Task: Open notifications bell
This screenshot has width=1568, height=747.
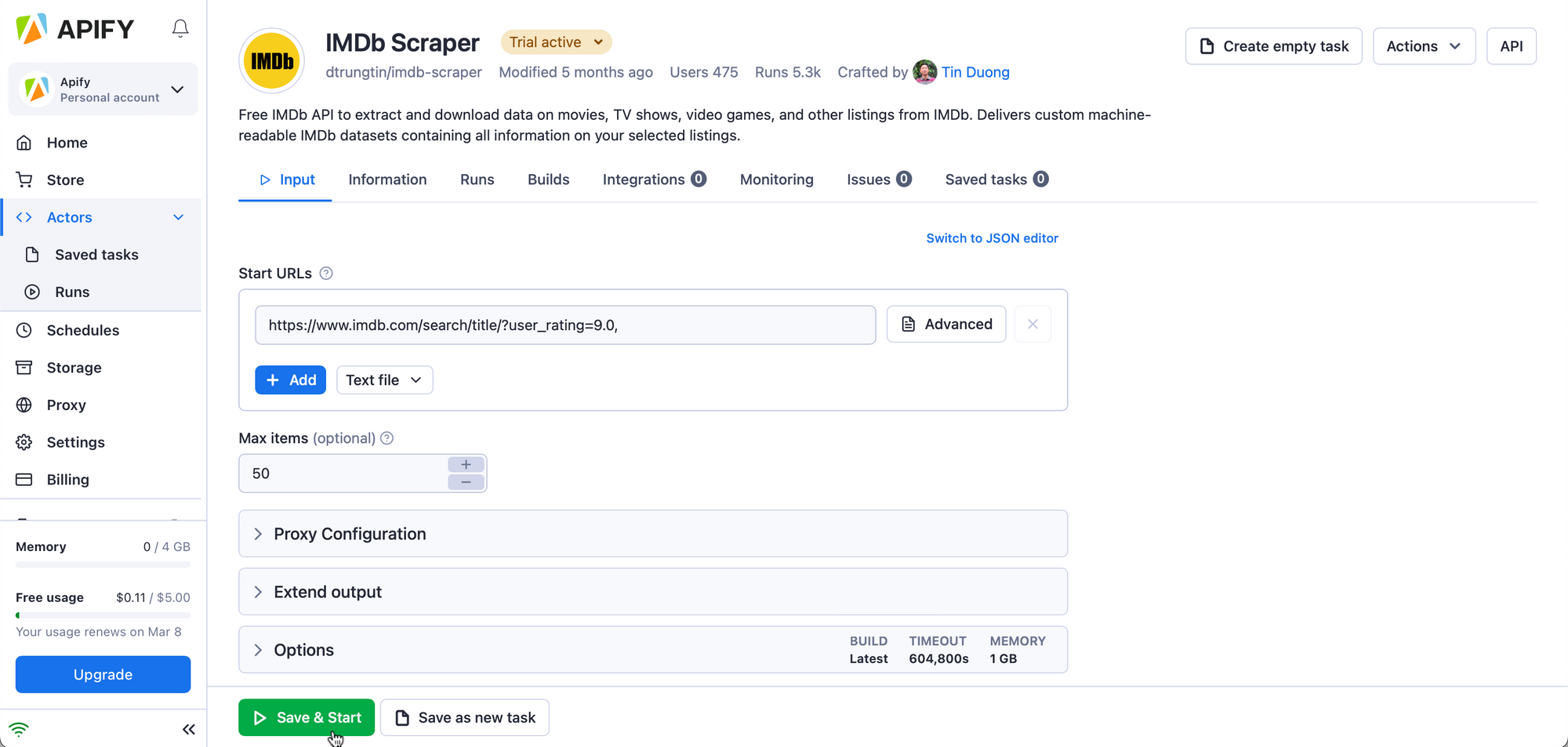Action: coord(180,29)
